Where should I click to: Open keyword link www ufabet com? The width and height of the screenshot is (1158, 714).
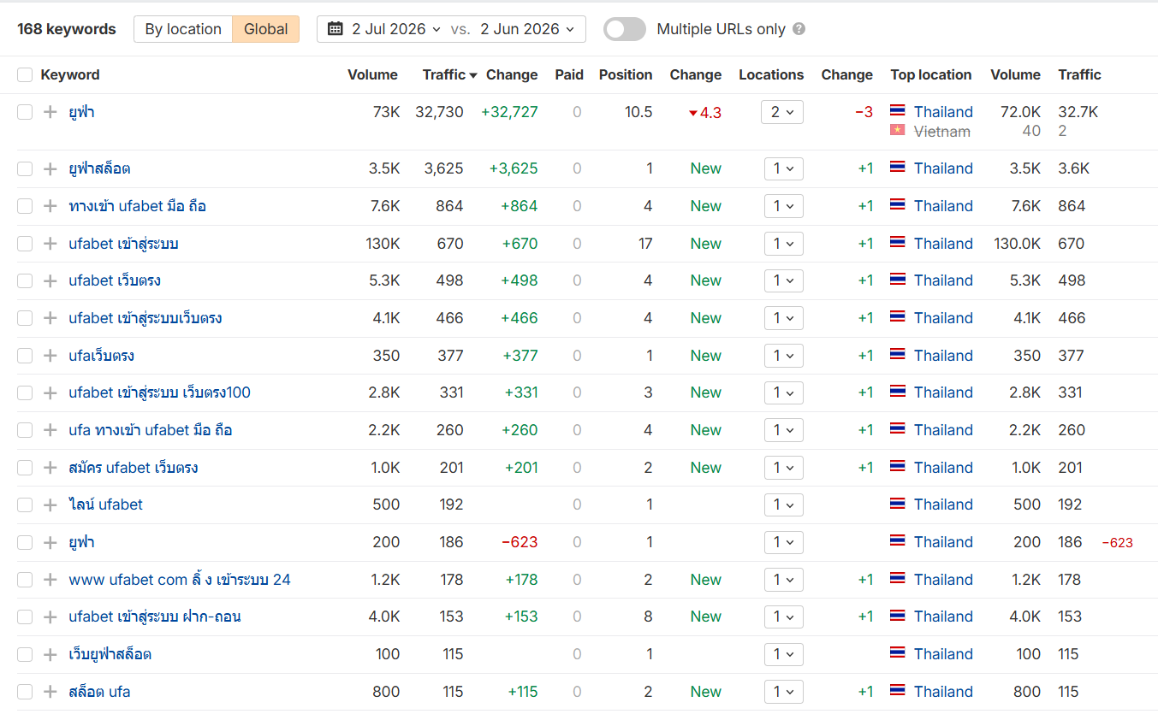179,580
